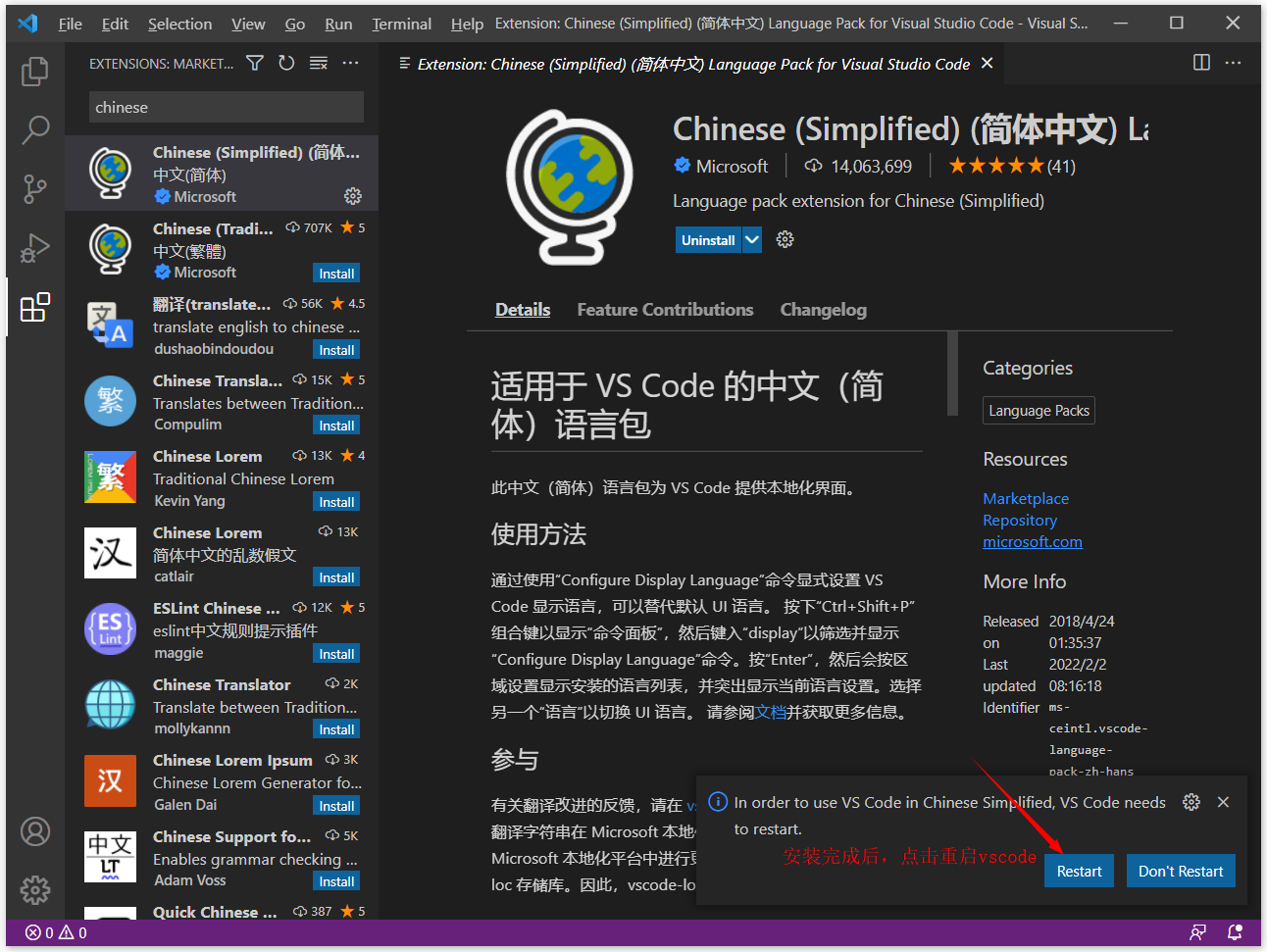Install Chinese (Traditional) language pack
Viewport: 1267px width, 952px height.
(x=336, y=274)
